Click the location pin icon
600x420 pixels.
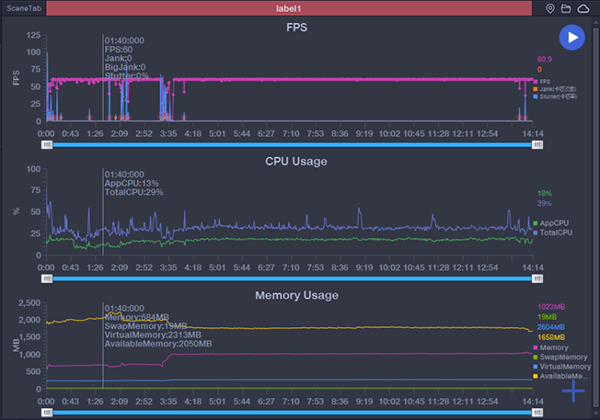550,9
